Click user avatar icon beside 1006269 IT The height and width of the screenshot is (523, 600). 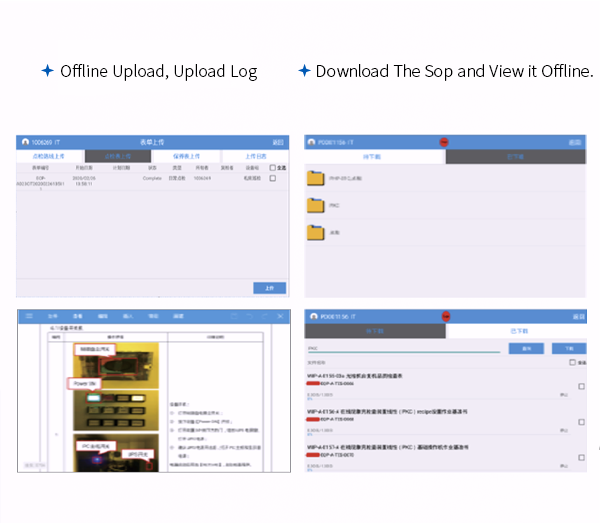point(25,143)
